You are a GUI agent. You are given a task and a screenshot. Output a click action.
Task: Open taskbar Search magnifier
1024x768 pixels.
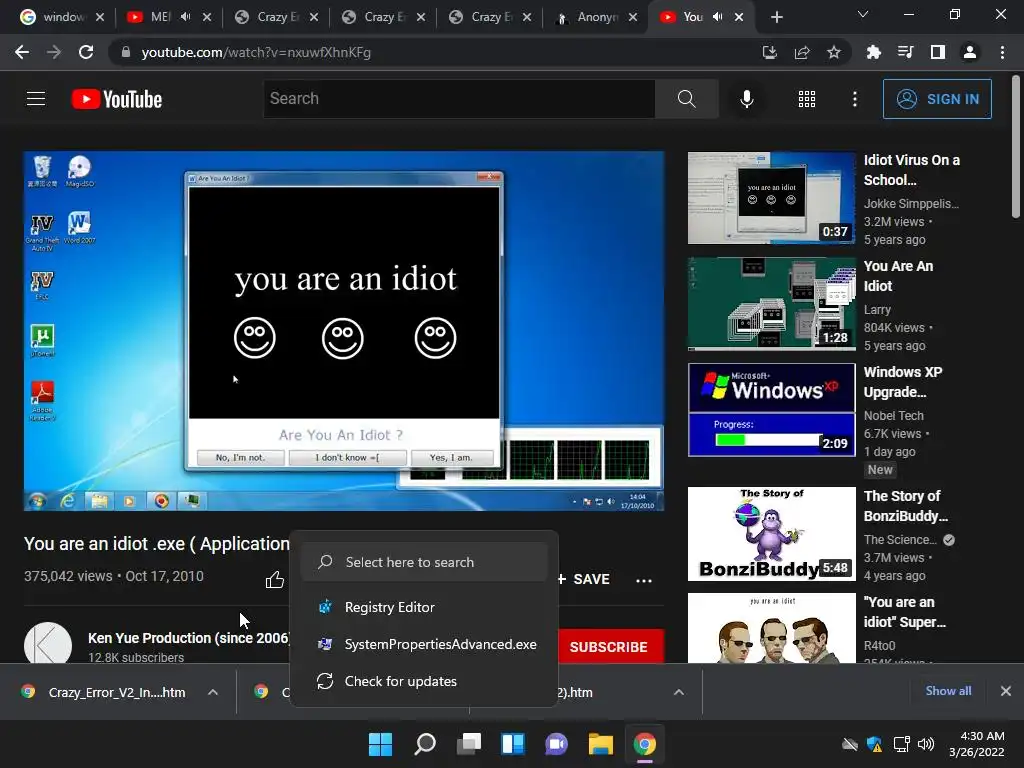(x=424, y=744)
